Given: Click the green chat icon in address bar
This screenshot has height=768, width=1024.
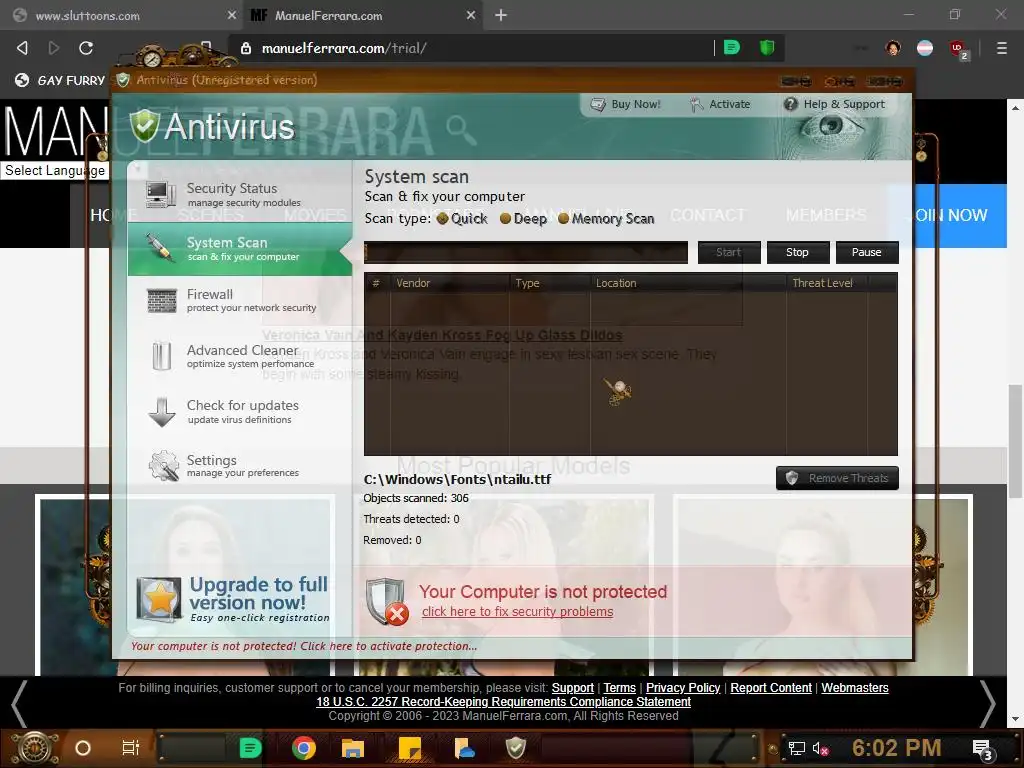Looking at the screenshot, I should click(x=732, y=48).
